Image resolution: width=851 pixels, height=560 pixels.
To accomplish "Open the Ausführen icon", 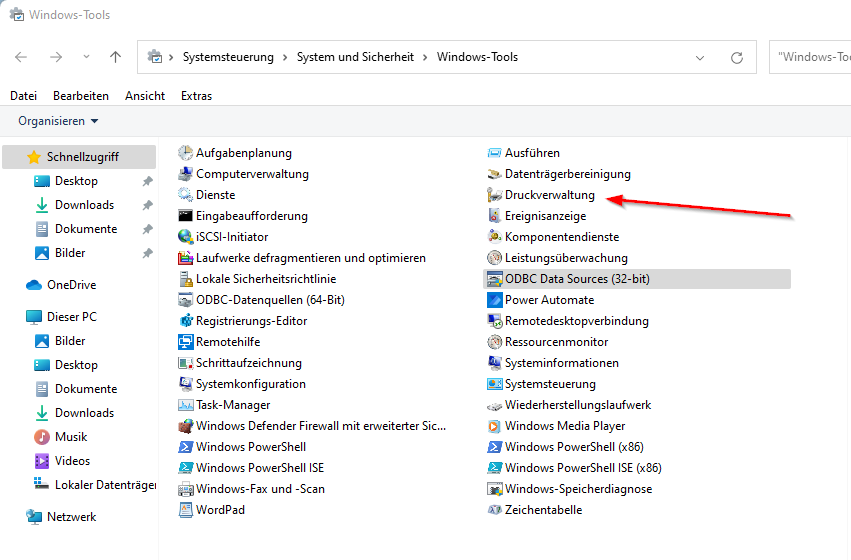I will 494,153.
